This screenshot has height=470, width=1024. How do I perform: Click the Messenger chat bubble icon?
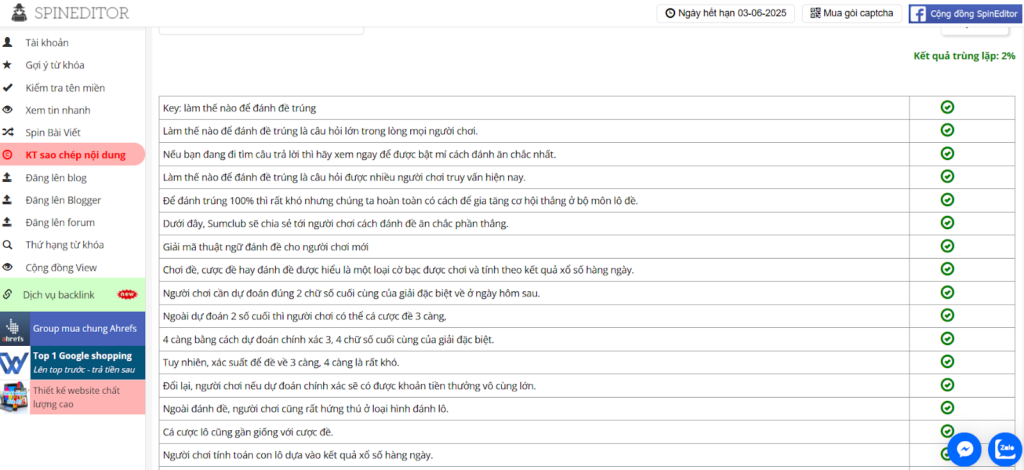[965, 450]
